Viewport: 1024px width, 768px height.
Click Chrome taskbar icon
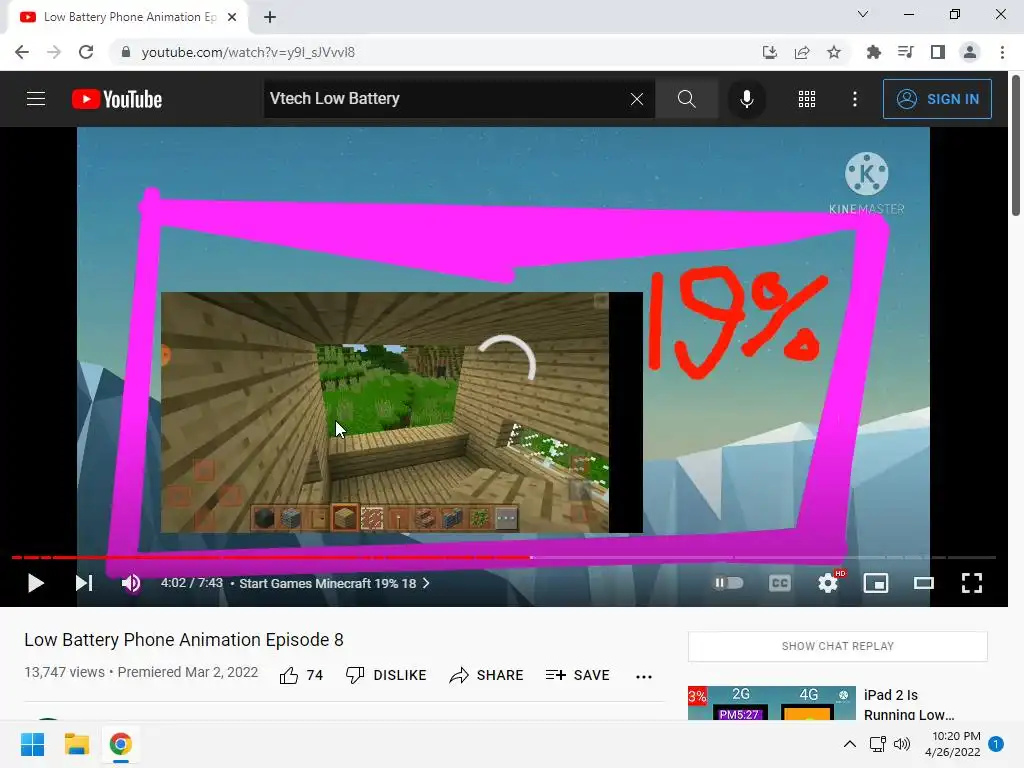[120, 744]
